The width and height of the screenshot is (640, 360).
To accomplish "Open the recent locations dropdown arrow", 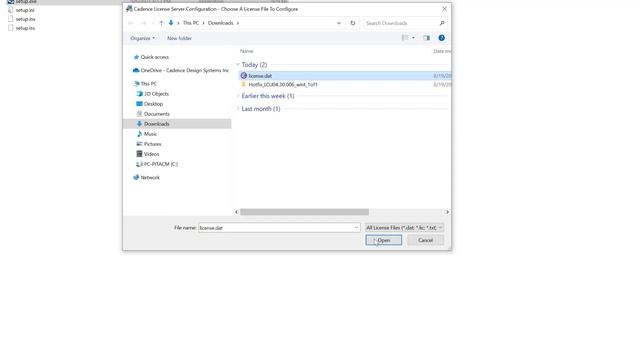I will click(153, 23).
